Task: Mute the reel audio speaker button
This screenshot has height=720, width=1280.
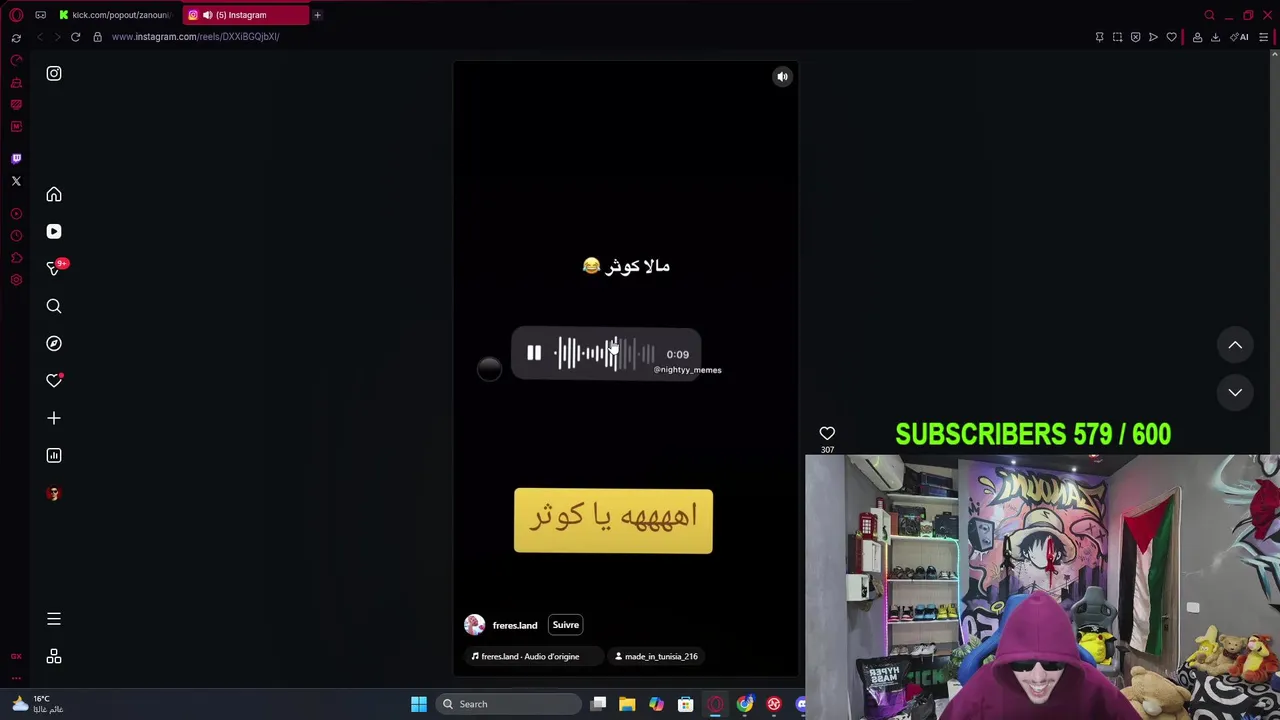Action: click(x=783, y=76)
